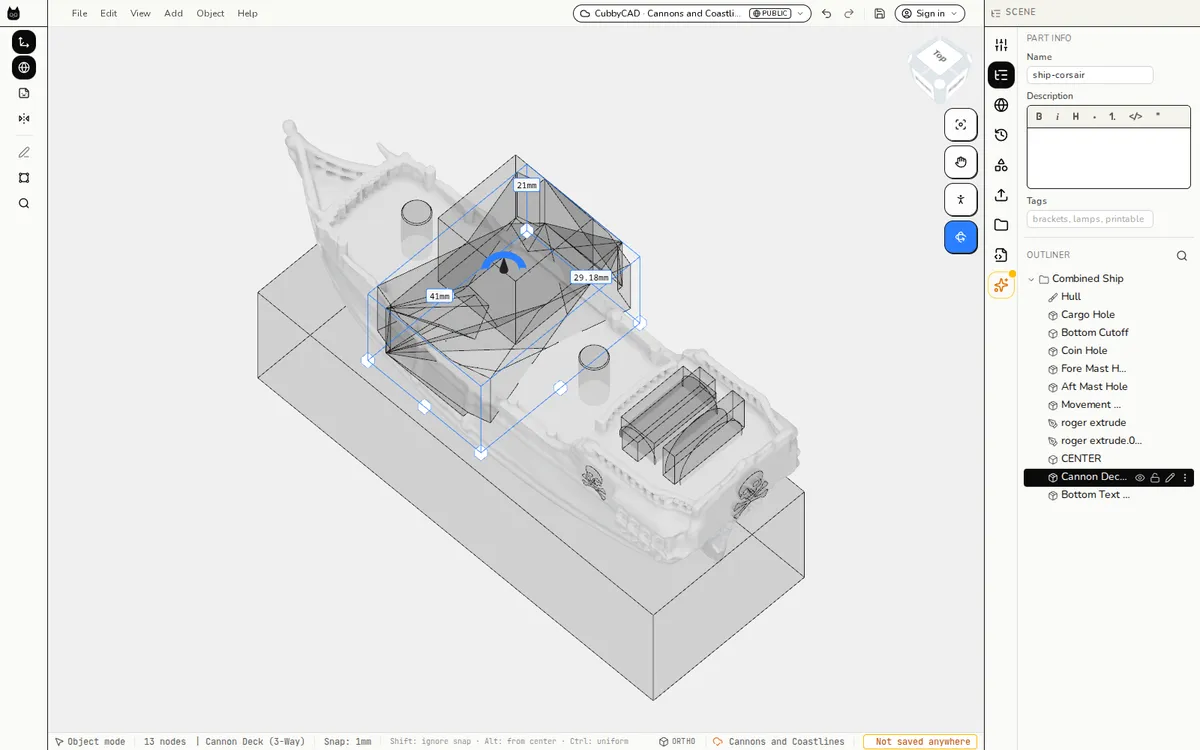1200x750 pixels.
Task: Click the undo arrow in top bar
Action: coord(826,13)
